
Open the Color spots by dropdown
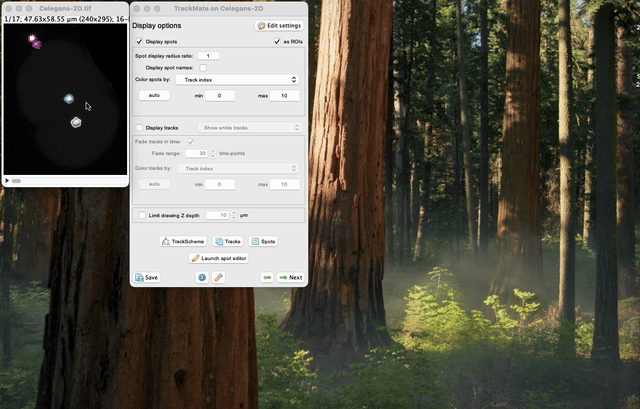(237, 80)
